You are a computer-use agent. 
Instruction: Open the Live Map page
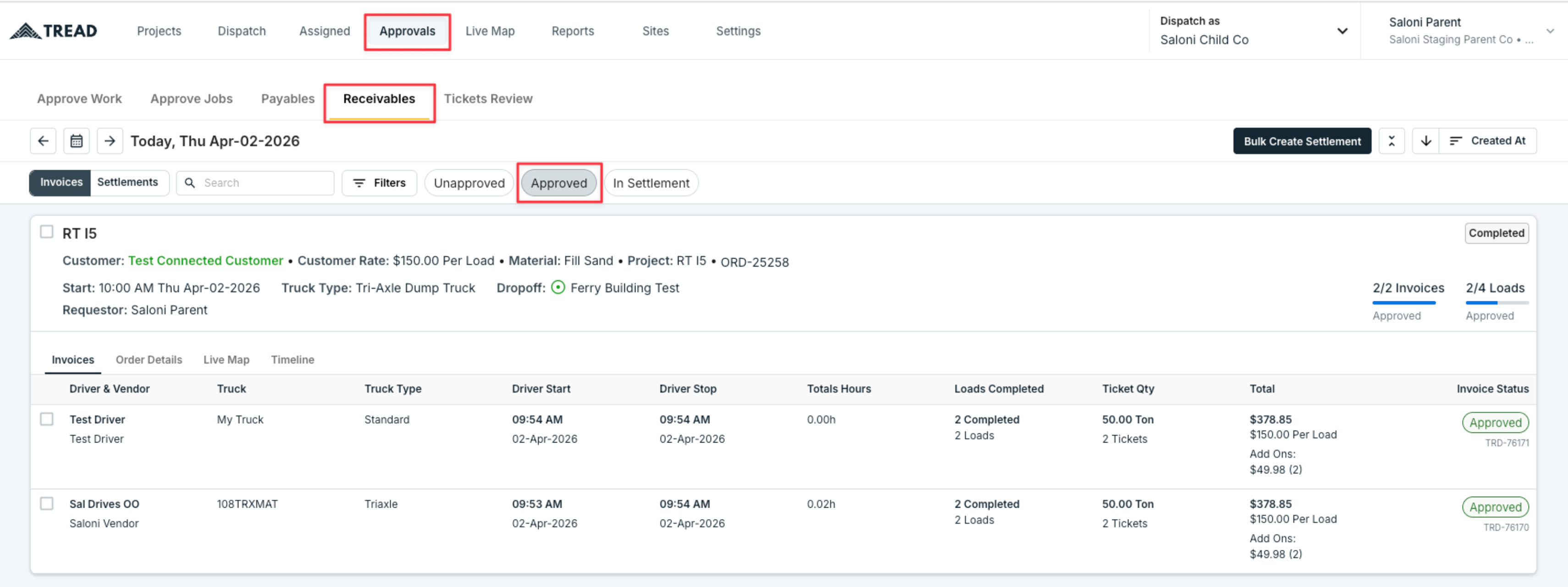(490, 30)
